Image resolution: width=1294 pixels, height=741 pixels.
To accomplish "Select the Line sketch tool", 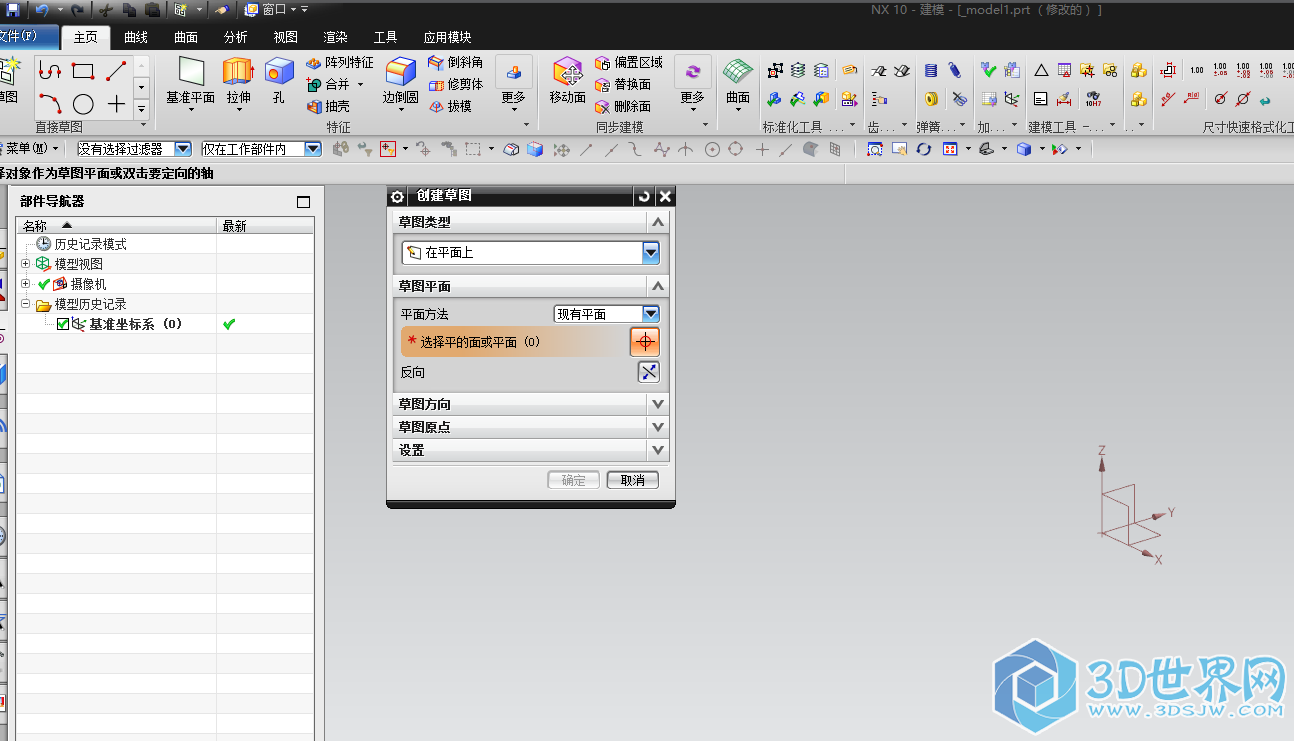I will click(116, 71).
